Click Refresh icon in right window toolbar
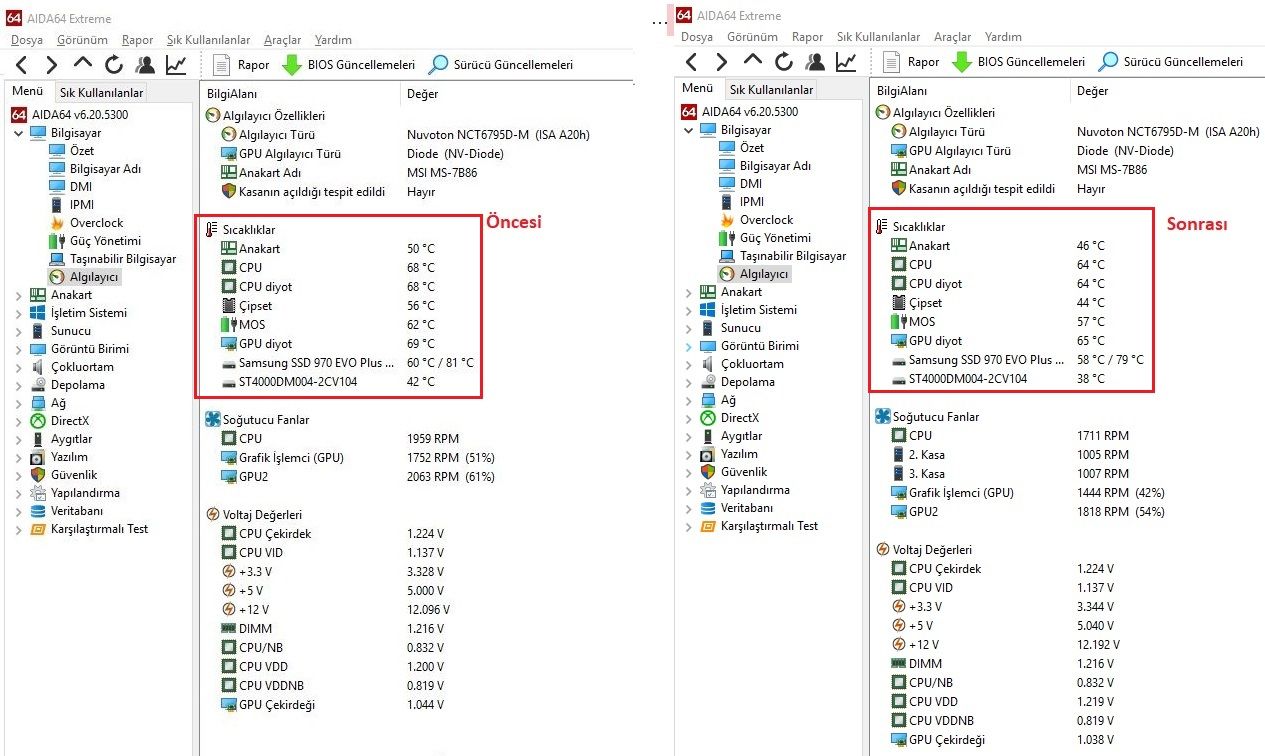Image resolution: width=1265 pixels, height=756 pixels. [784, 62]
